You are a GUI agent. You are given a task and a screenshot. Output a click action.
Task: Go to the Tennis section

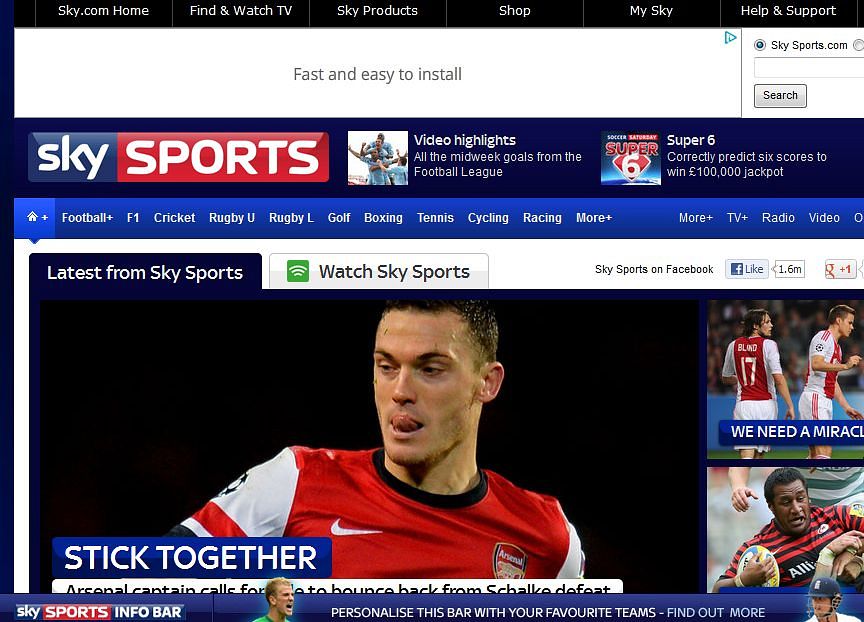coord(435,218)
